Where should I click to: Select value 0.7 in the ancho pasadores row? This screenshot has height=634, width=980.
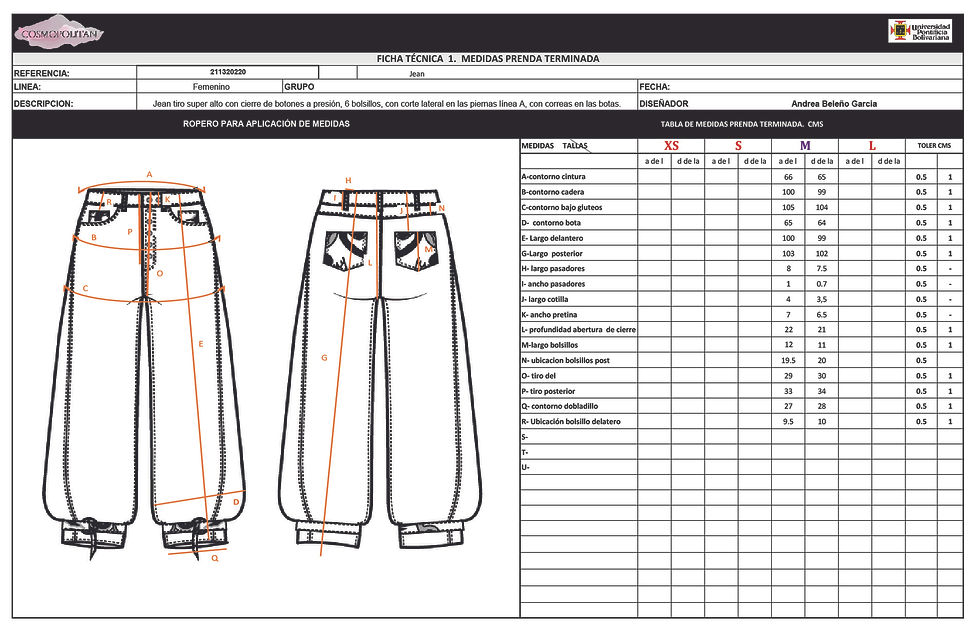tap(821, 284)
